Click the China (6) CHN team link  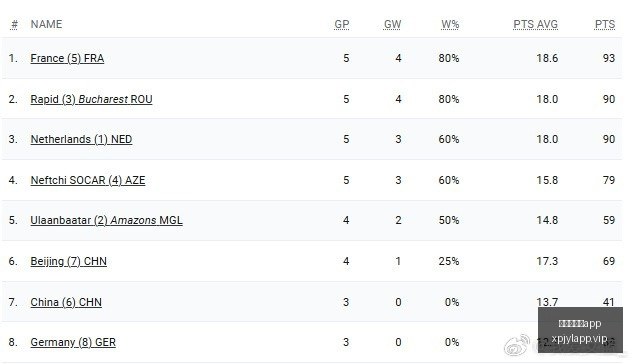click(66, 302)
